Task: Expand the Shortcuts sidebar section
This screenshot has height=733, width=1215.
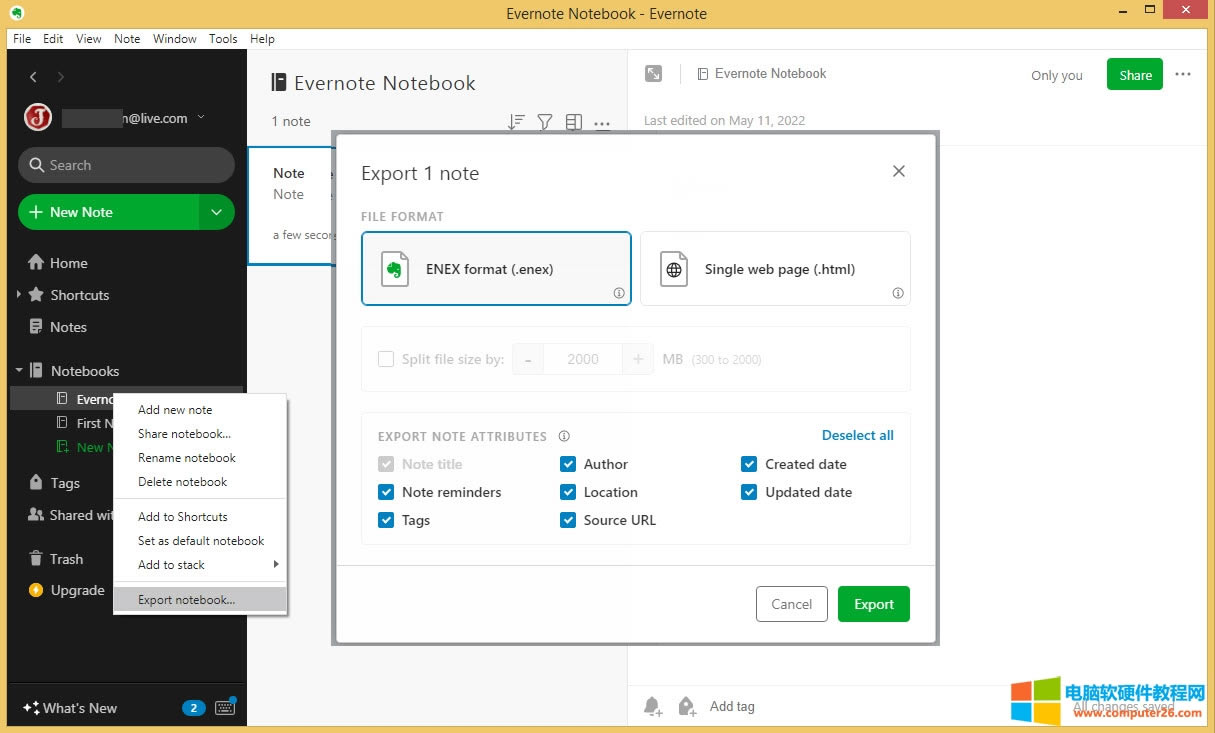Action: pos(19,295)
